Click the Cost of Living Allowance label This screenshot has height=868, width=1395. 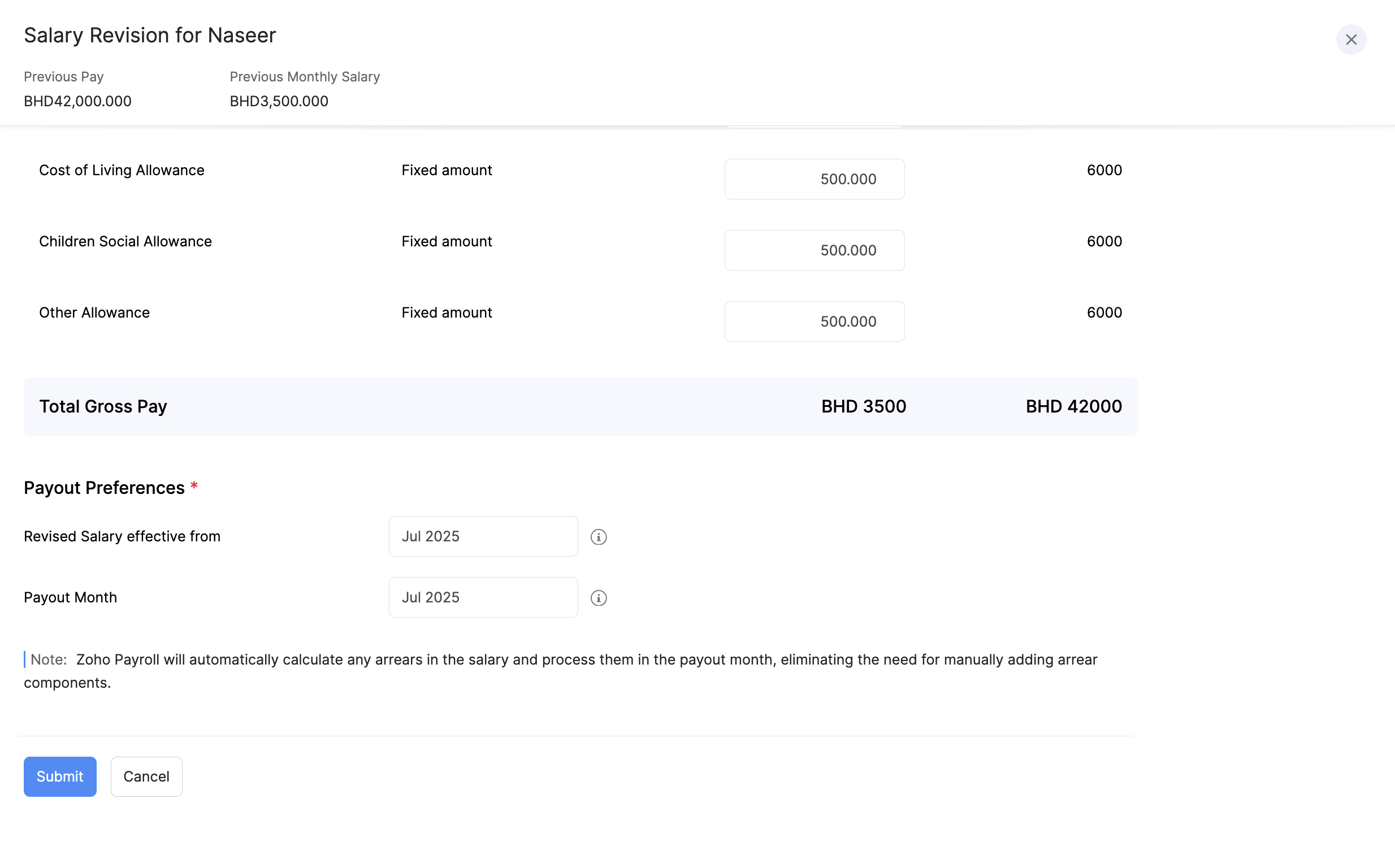pyautogui.click(x=122, y=170)
